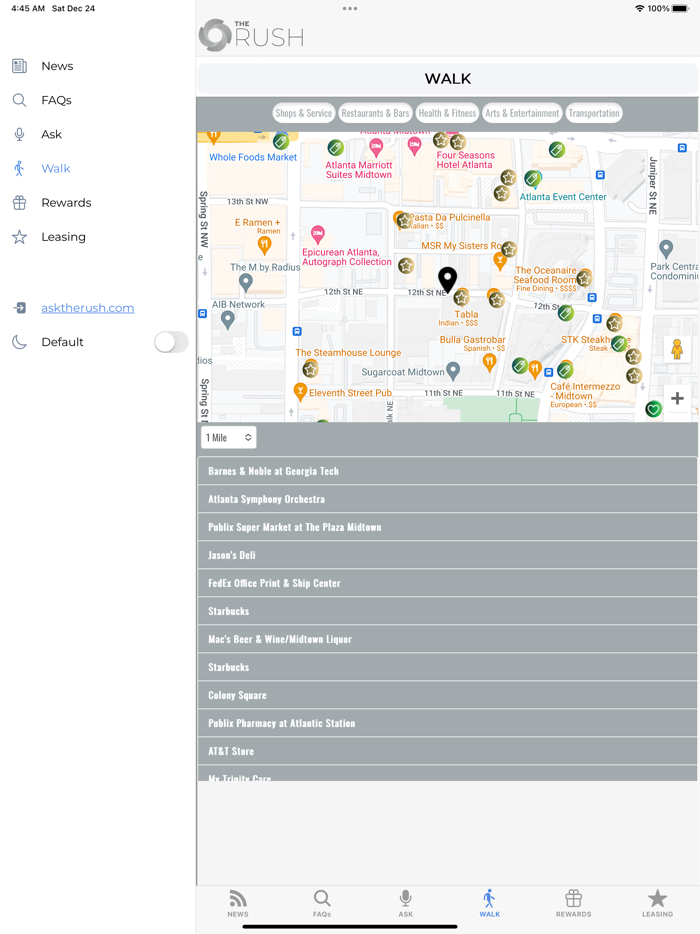The height and width of the screenshot is (934, 700).
Task: Open Publix Super Market at The Plaza Midtown
Action: tap(447, 527)
